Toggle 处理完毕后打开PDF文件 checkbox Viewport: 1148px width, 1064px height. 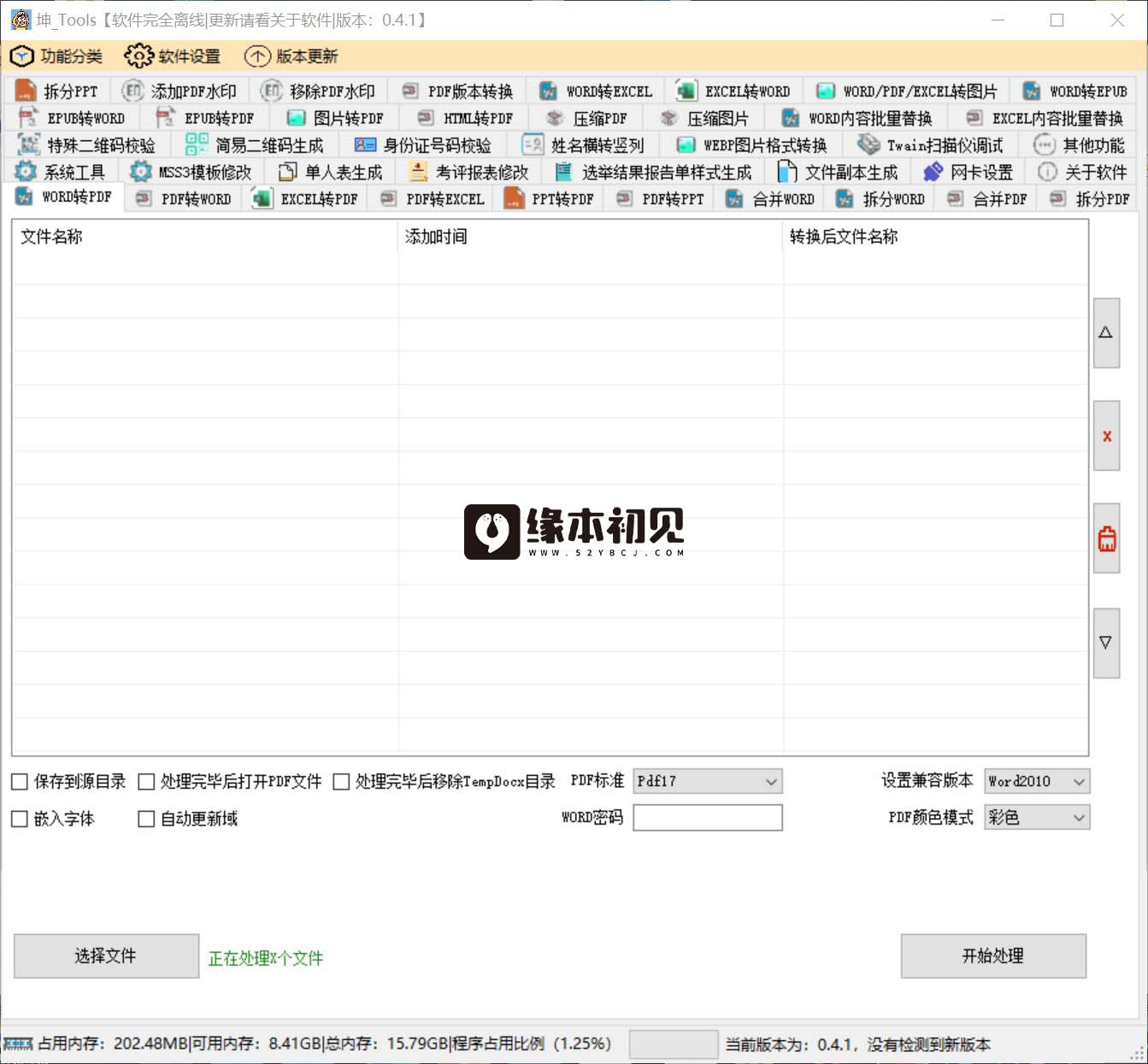tap(146, 782)
